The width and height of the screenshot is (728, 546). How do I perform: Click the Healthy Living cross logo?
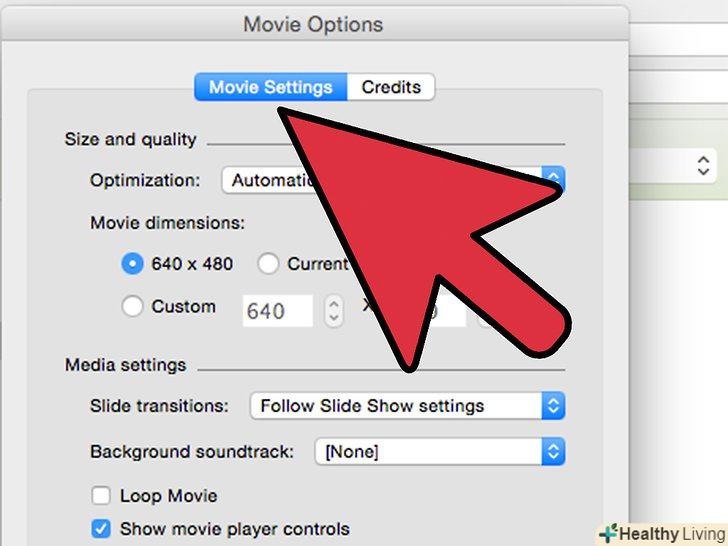[610, 533]
